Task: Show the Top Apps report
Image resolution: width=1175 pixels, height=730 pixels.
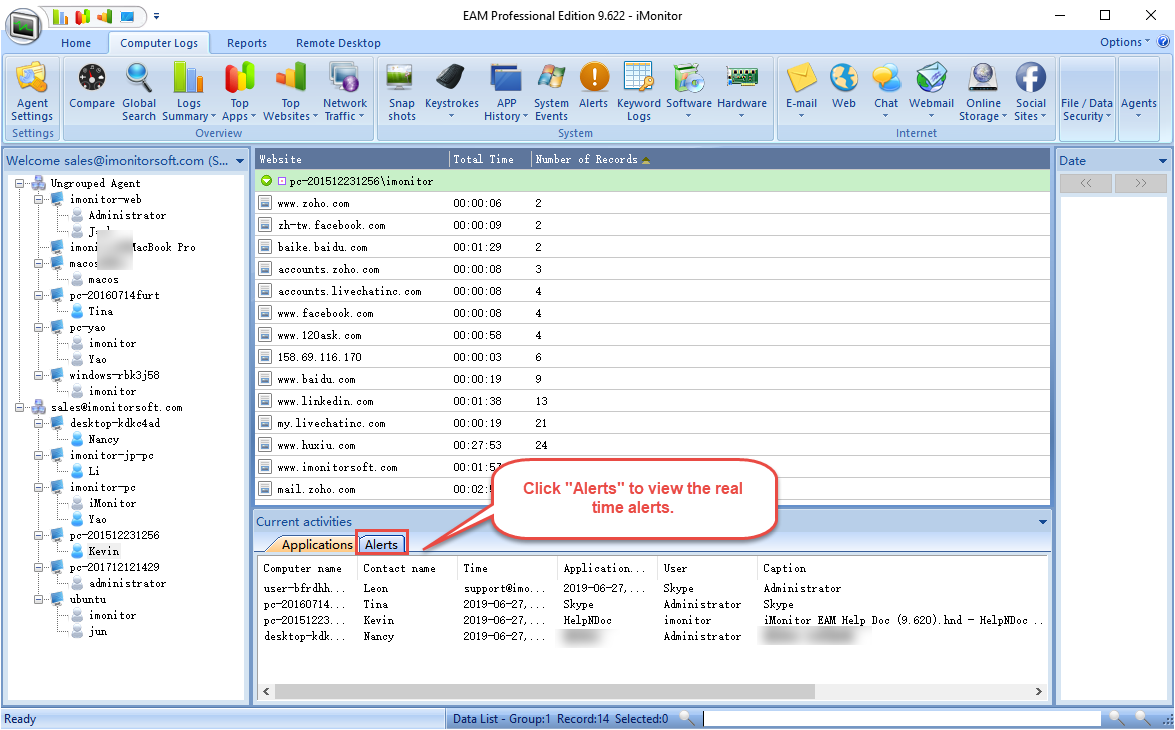Action: 239,92
